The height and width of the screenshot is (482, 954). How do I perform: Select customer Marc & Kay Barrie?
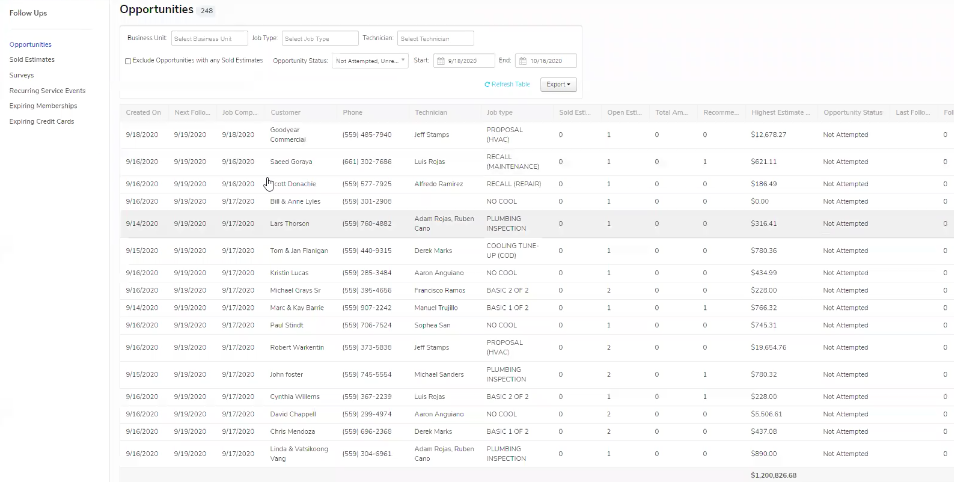tap(297, 308)
